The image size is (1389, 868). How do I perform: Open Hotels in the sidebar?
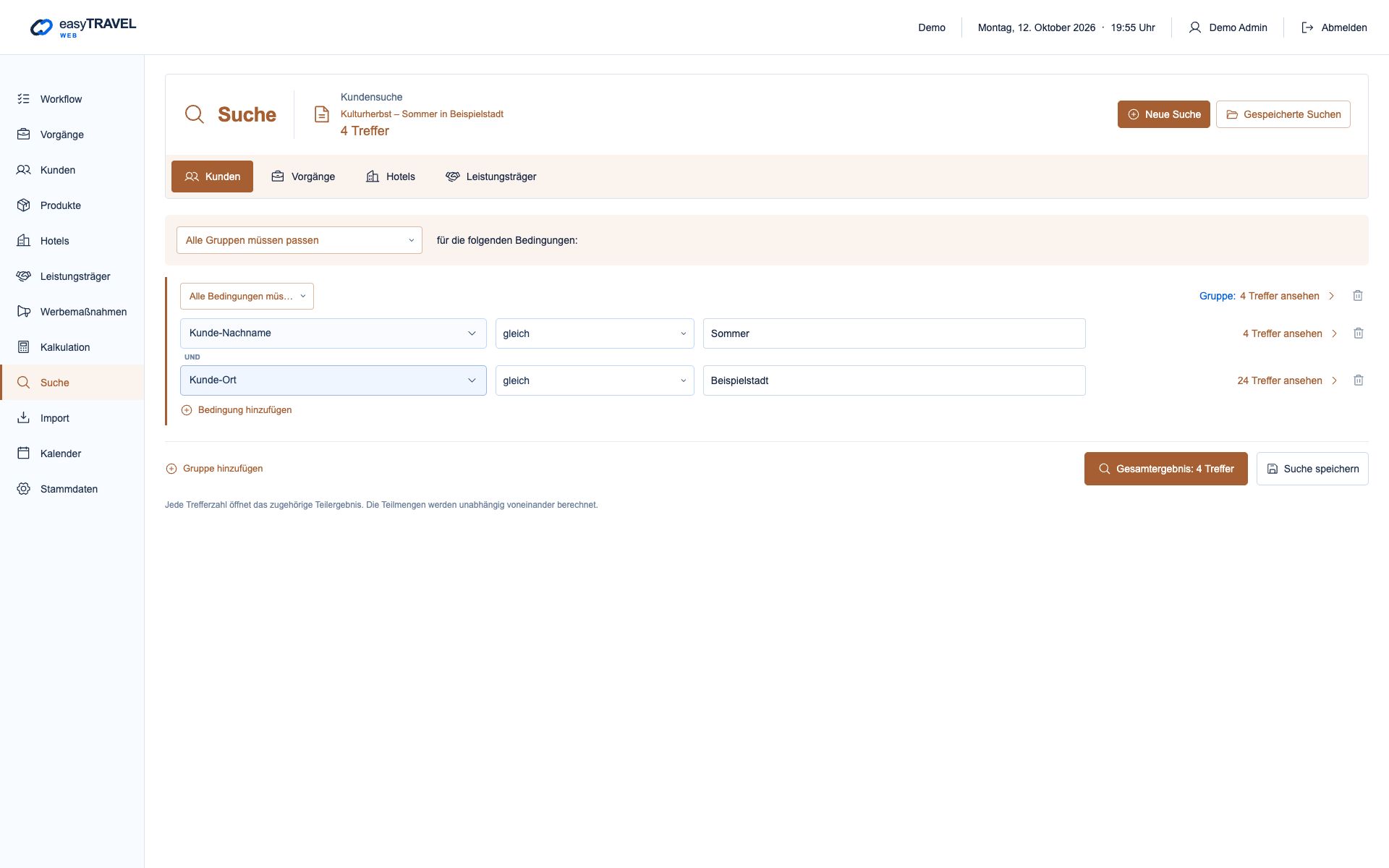[x=72, y=241]
